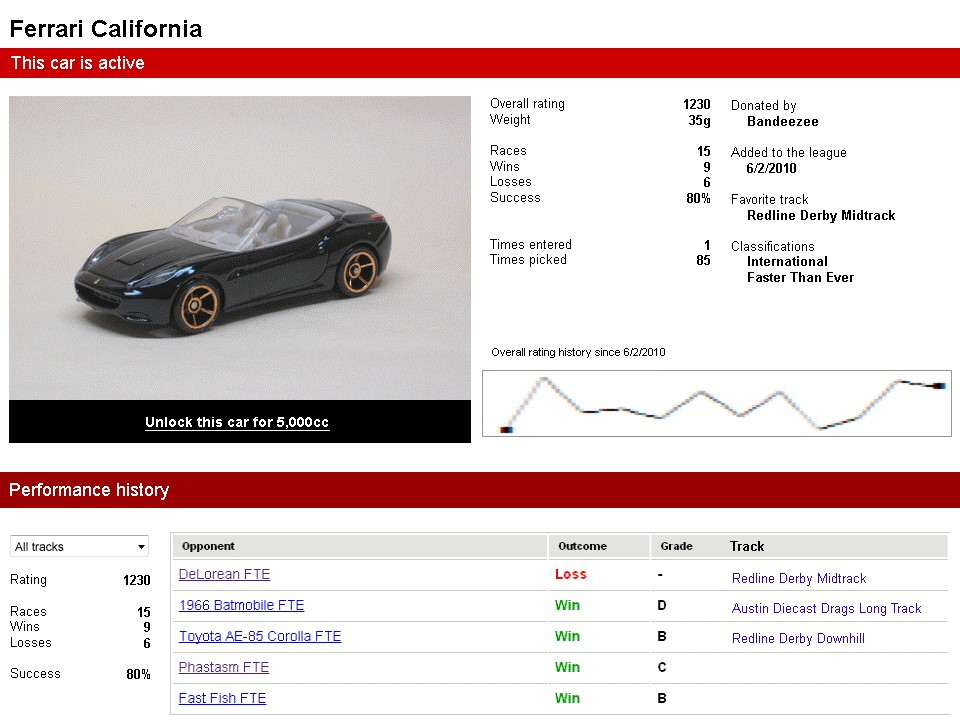The height and width of the screenshot is (716, 960).
Task: Click Unlock this car for 5,000cc link
Action: 237,422
